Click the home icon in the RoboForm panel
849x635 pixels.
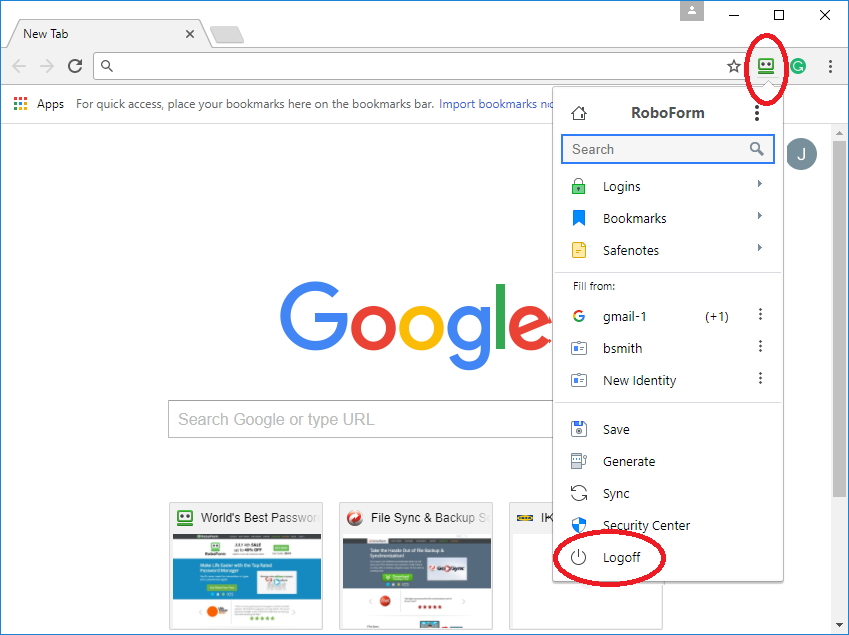pos(578,113)
